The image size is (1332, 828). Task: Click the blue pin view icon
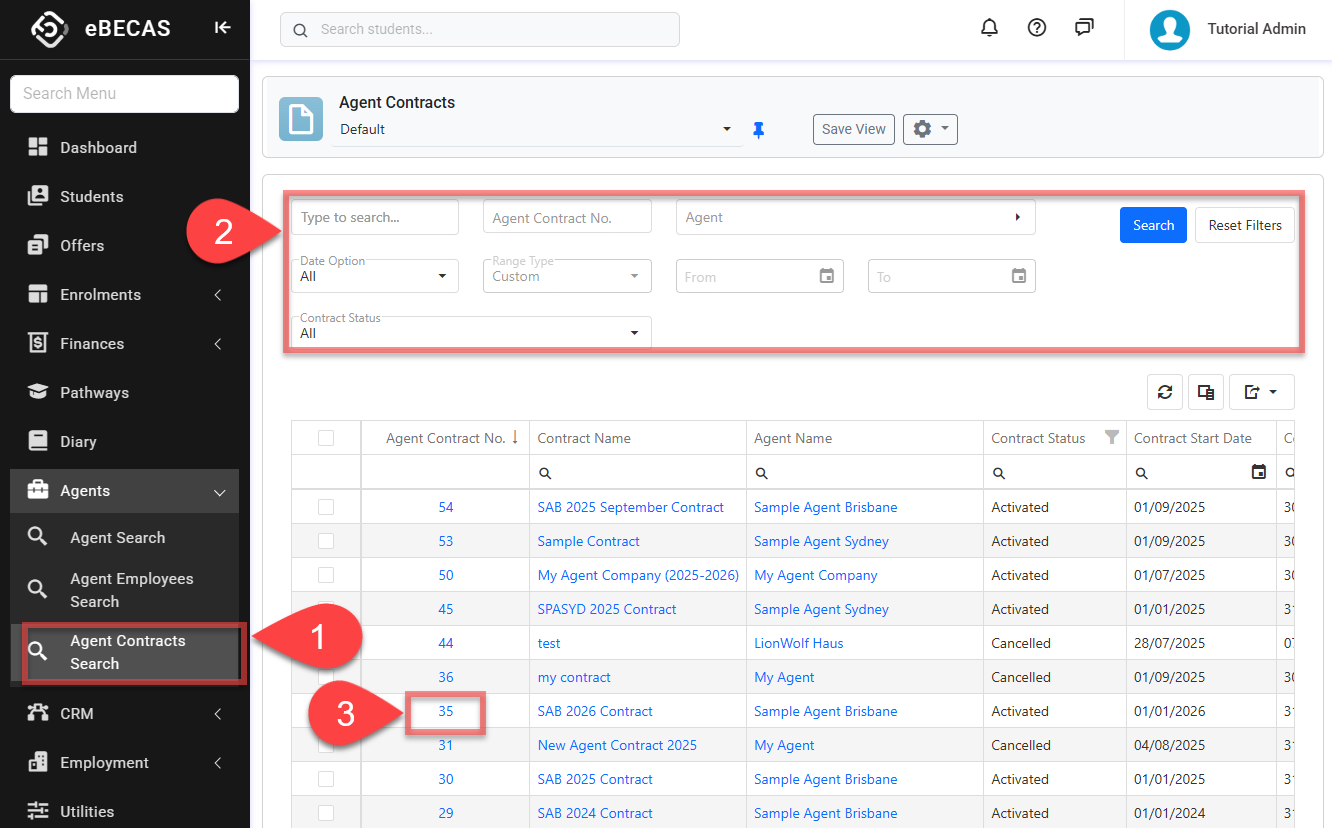pos(759,130)
